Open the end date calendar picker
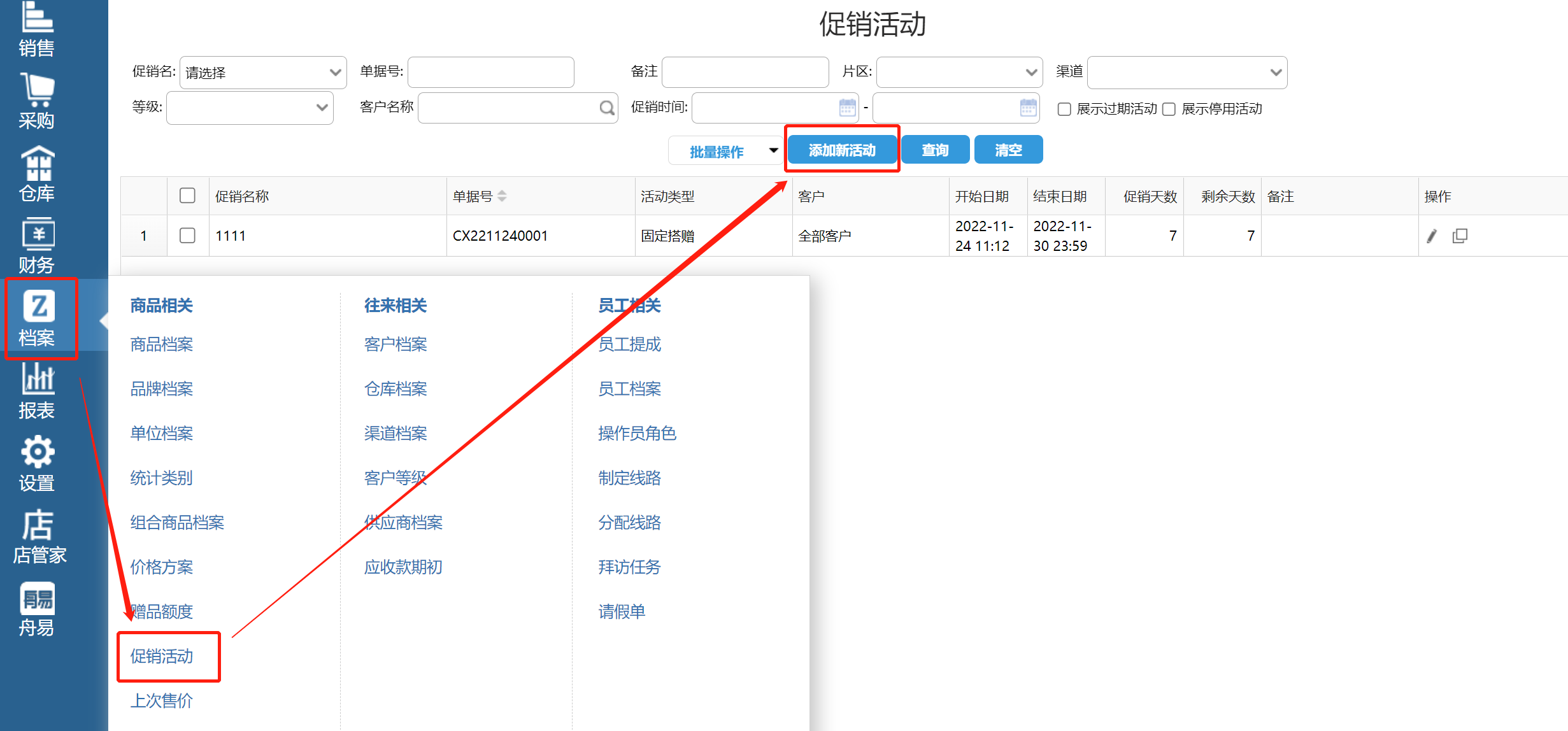 pyautogui.click(x=1029, y=108)
